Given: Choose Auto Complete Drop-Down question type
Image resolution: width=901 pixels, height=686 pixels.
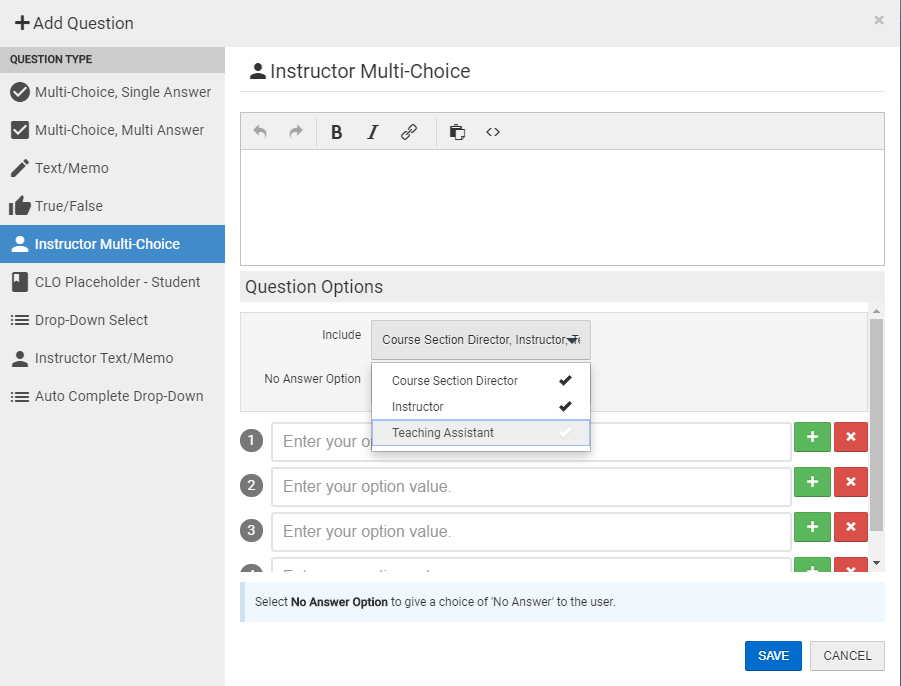Looking at the screenshot, I should coord(112,396).
